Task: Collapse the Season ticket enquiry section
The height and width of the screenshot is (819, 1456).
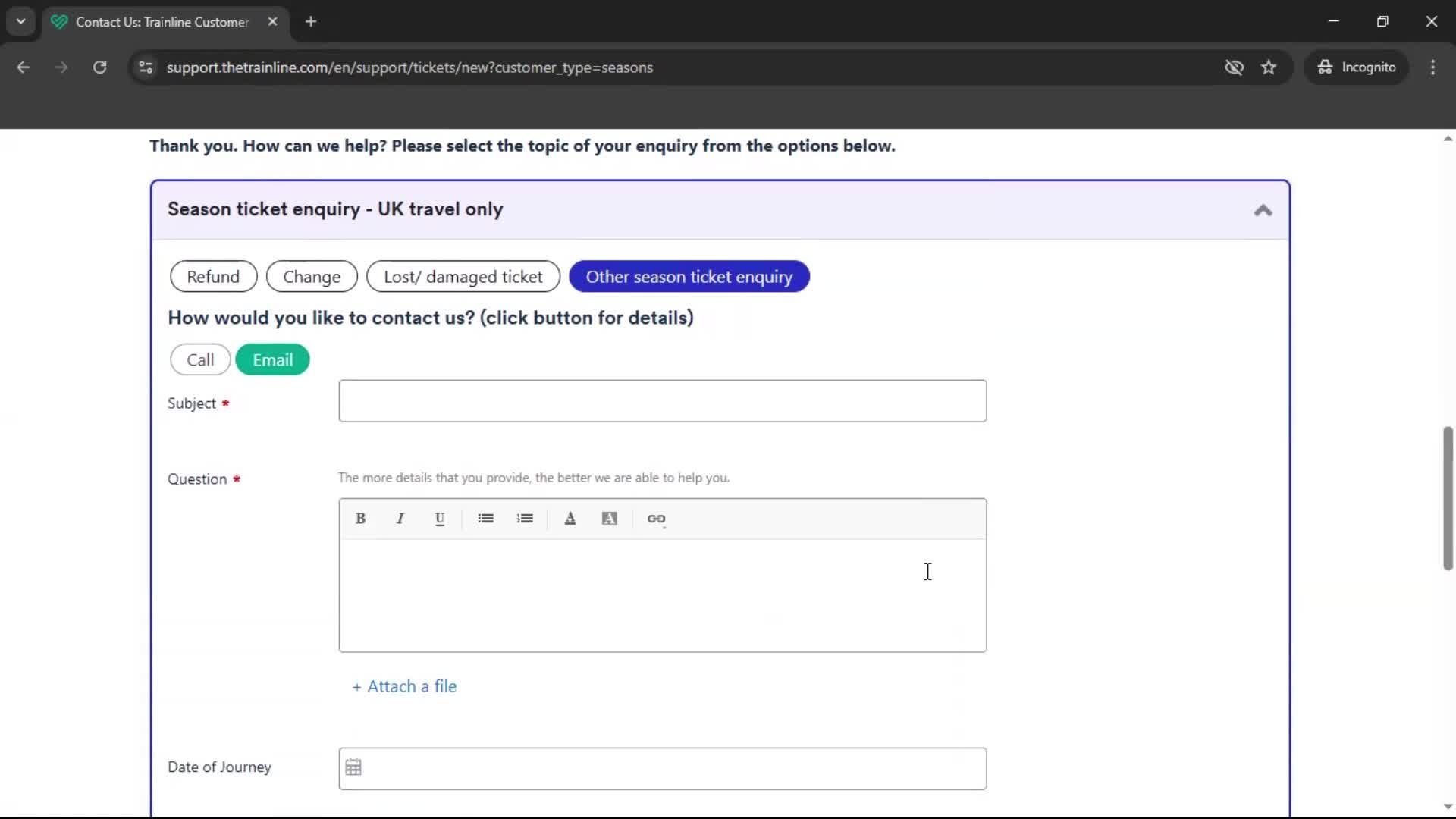Action: [1262, 210]
